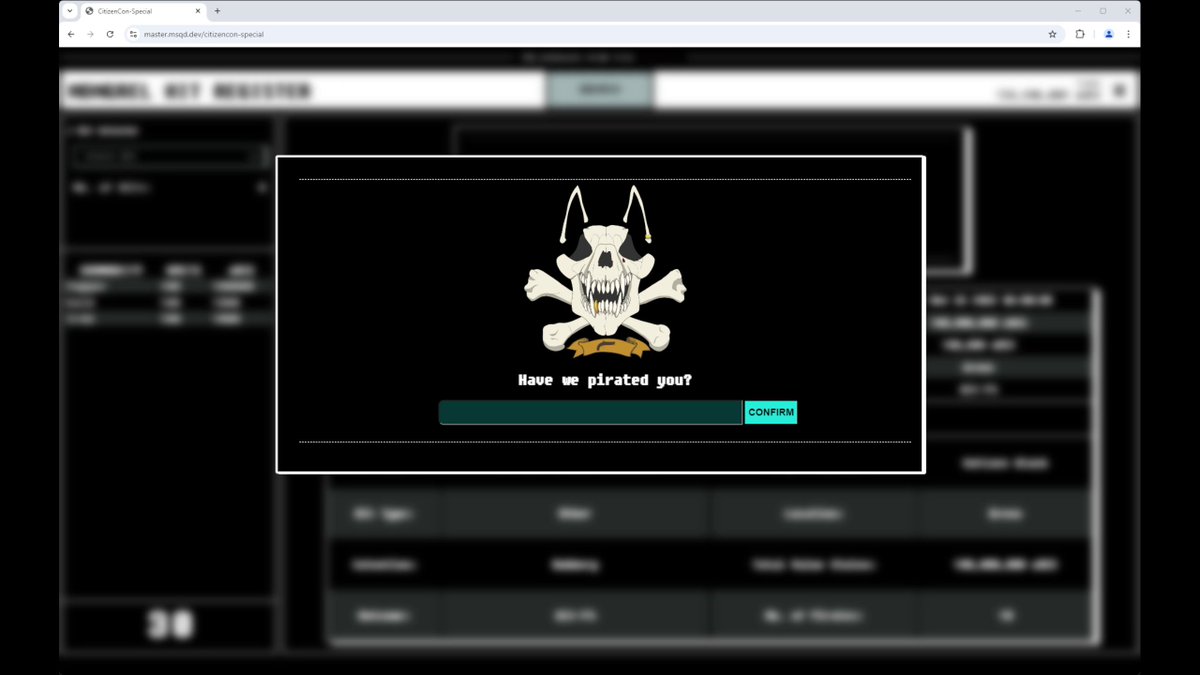
Task: Open the Chrome three-dot menu
Action: click(x=1128, y=34)
